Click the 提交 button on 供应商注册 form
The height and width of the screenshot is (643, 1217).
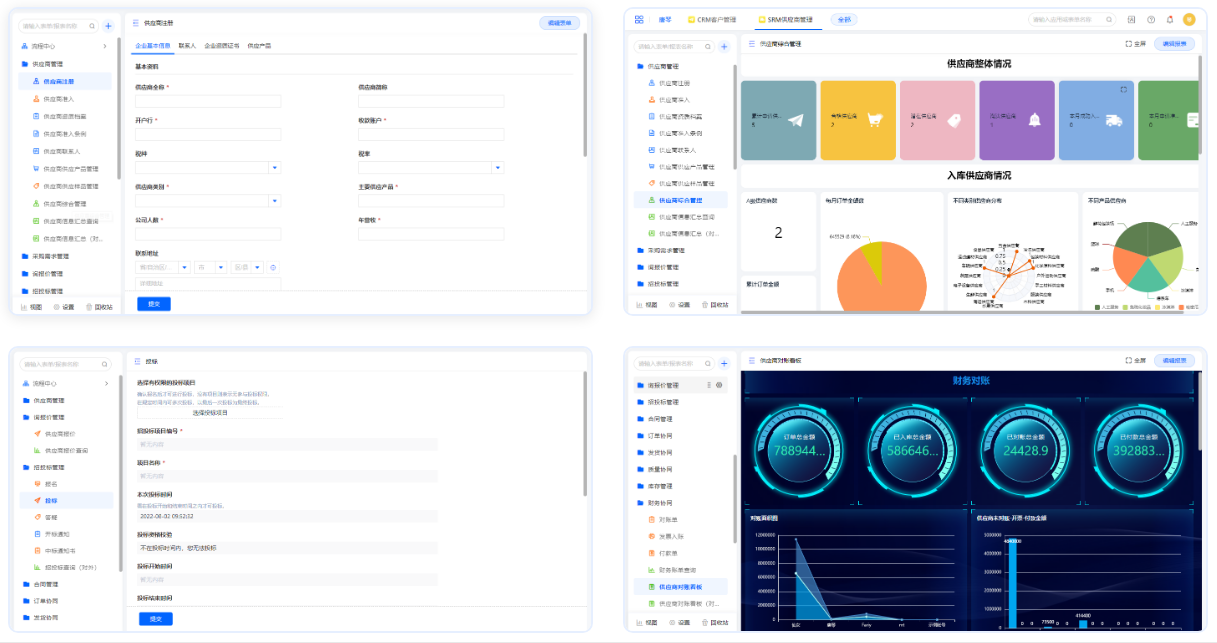point(154,303)
